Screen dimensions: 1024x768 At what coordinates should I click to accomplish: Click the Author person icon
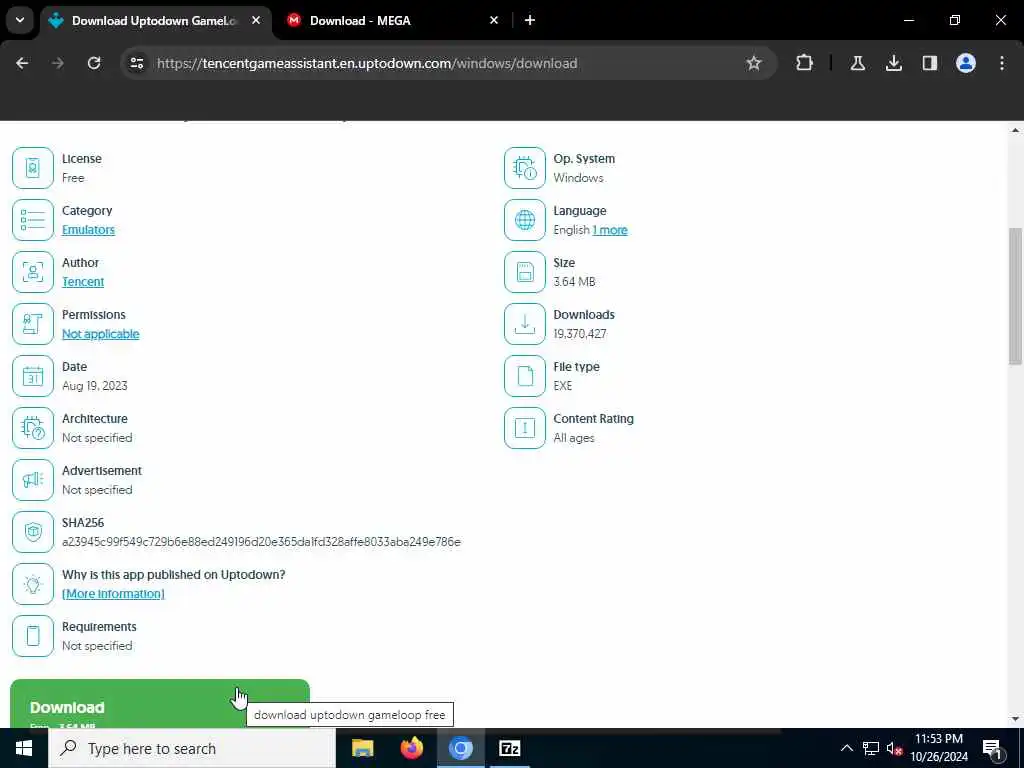[33, 272]
